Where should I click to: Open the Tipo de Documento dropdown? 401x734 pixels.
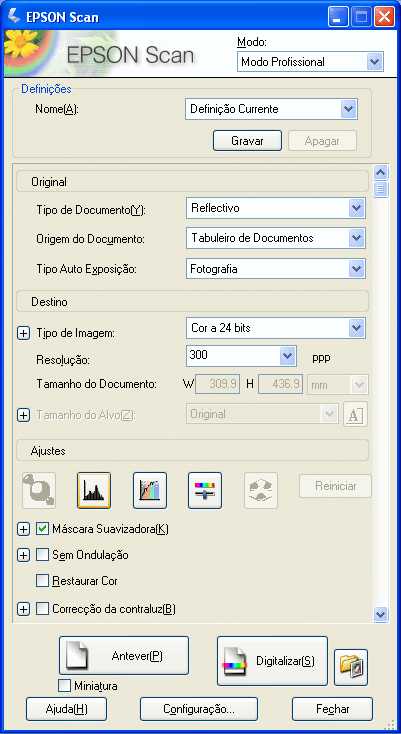pos(276,208)
